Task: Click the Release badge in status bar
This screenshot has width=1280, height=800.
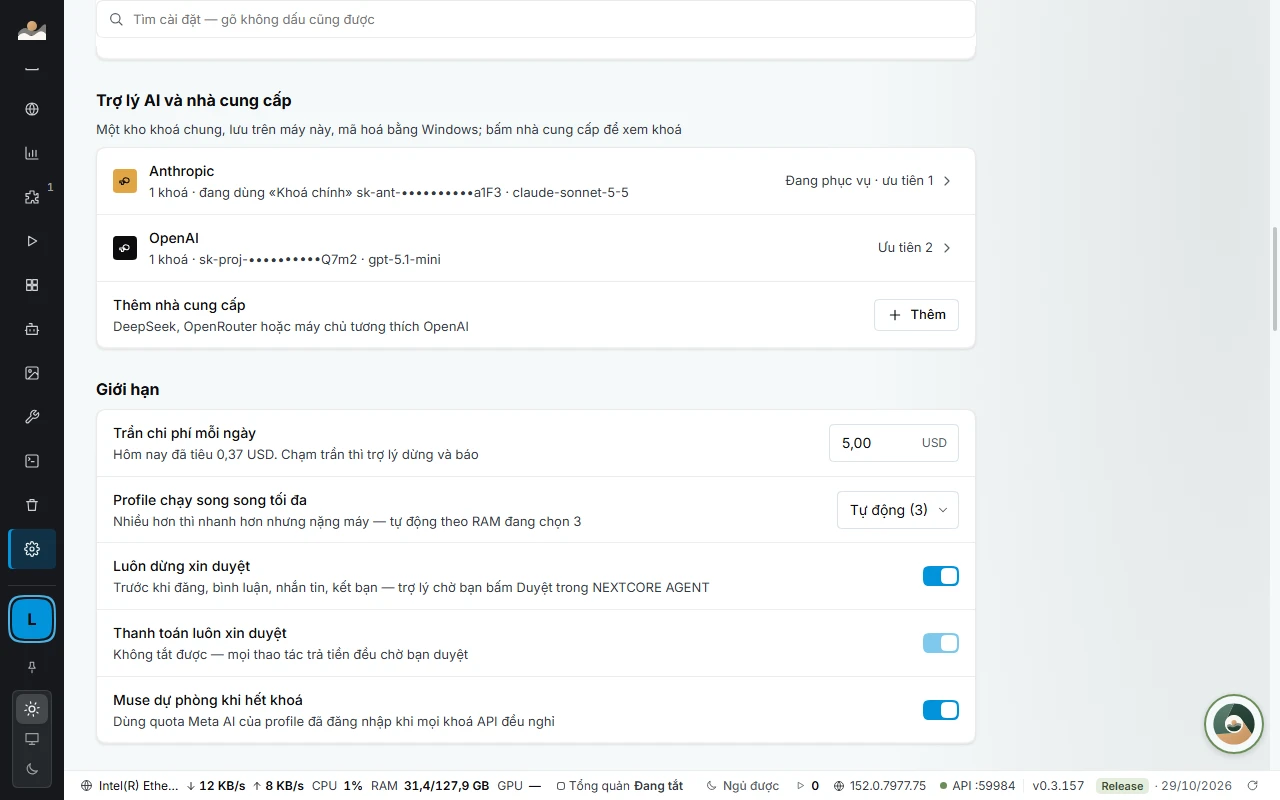Action: [x=1122, y=786]
